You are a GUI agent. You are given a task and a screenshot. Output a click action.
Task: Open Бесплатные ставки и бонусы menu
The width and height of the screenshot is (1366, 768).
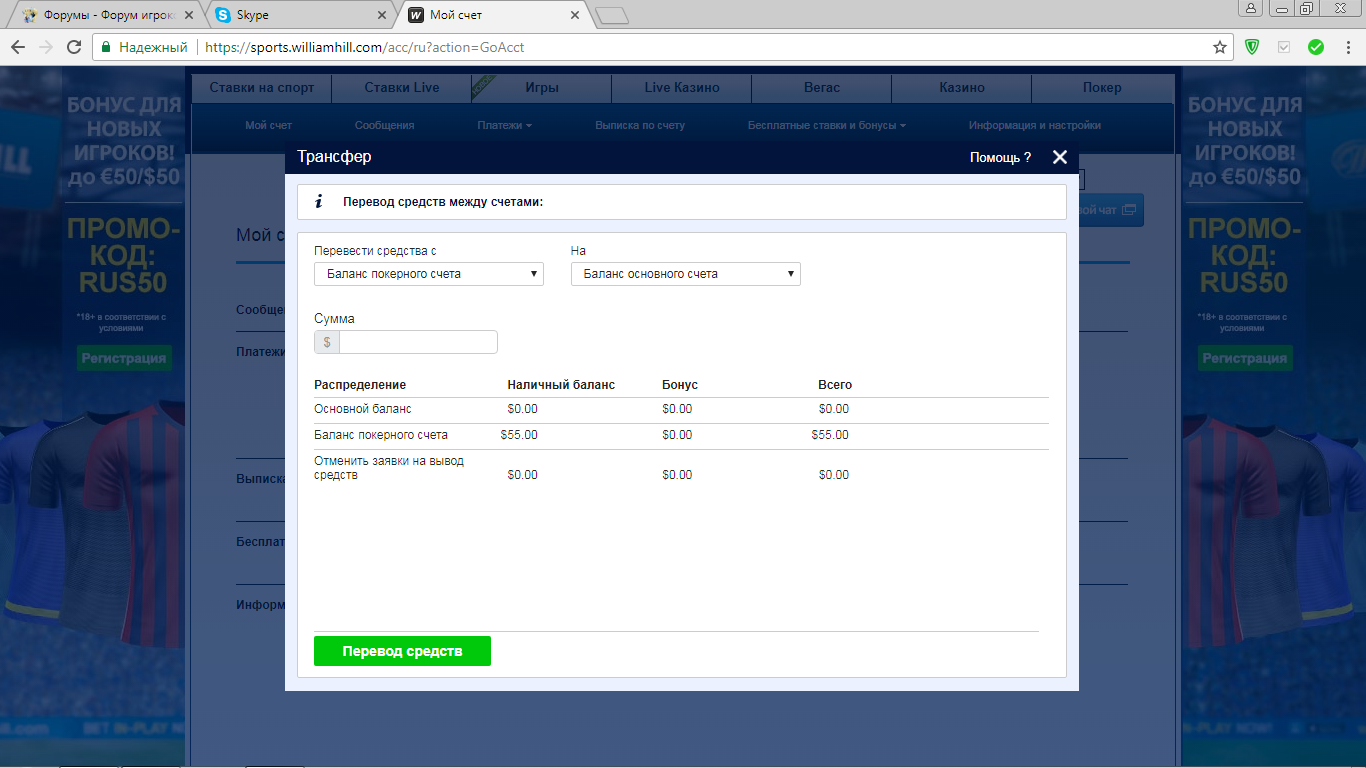tap(826, 126)
